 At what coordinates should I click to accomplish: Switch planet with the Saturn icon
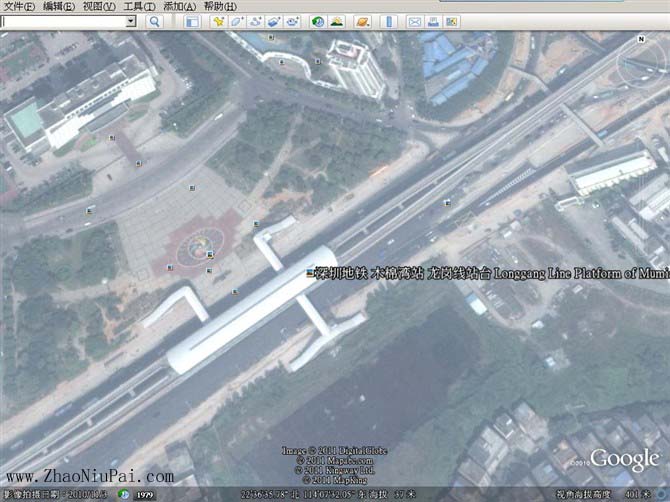(362, 21)
